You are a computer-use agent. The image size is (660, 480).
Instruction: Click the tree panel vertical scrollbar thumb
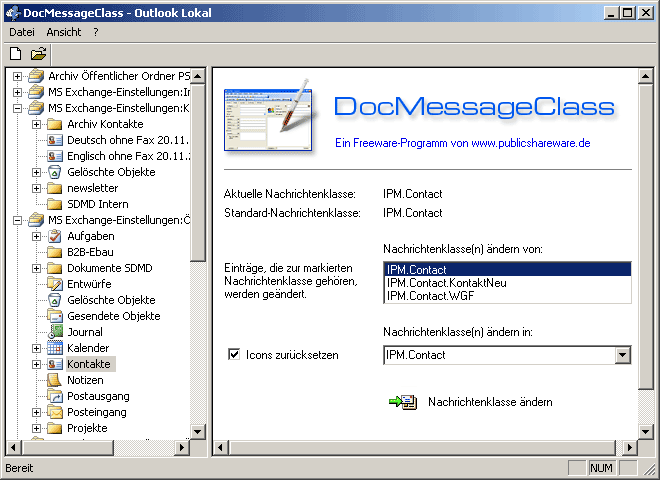coord(197,172)
